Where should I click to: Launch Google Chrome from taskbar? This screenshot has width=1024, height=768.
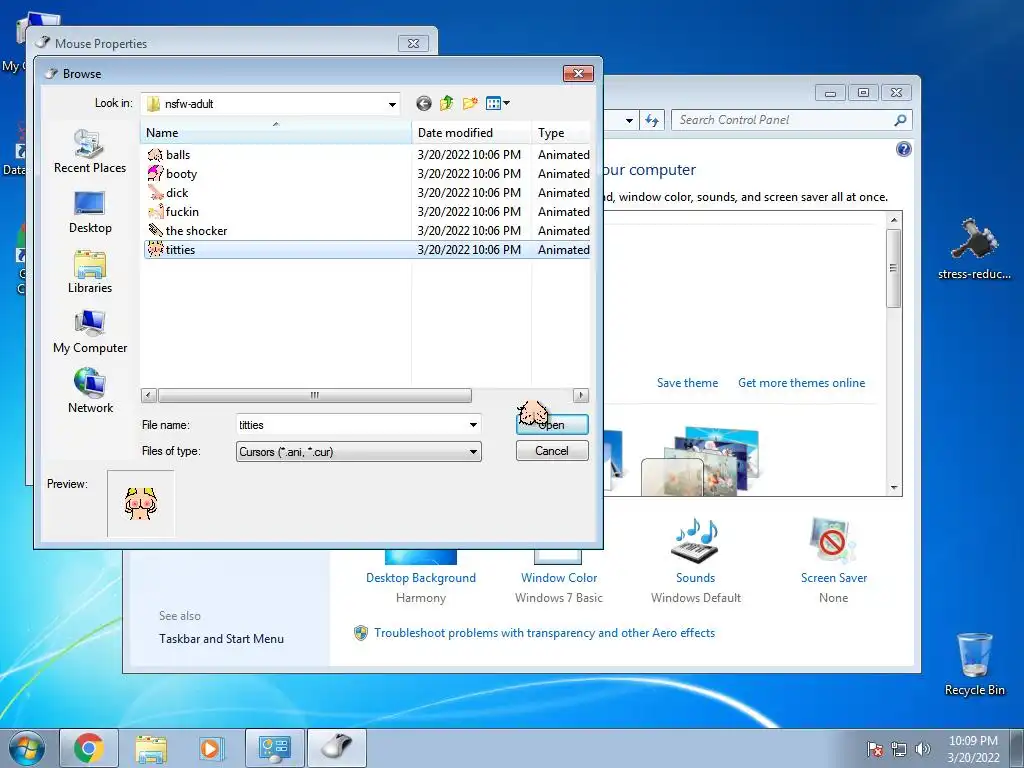pyautogui.click(x=89, y=748)
